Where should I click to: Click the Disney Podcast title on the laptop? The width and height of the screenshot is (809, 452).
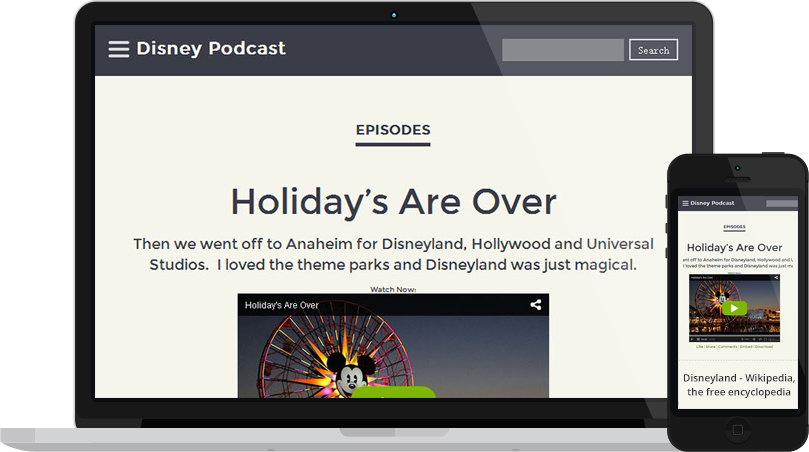(211, 49)
